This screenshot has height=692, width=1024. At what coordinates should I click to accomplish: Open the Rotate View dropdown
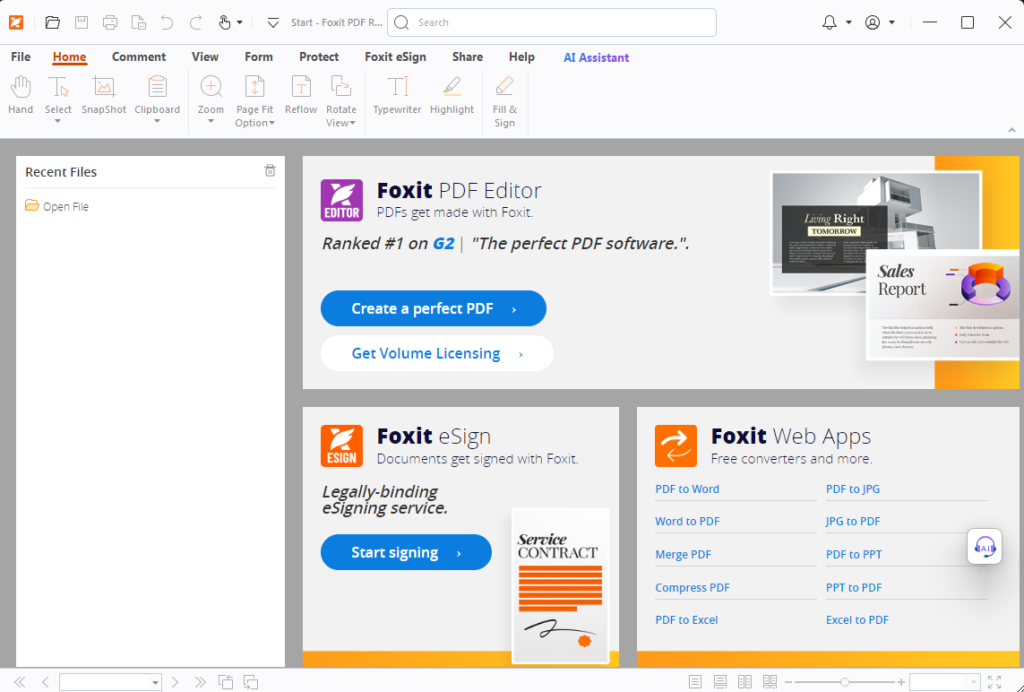pos(352,123)
